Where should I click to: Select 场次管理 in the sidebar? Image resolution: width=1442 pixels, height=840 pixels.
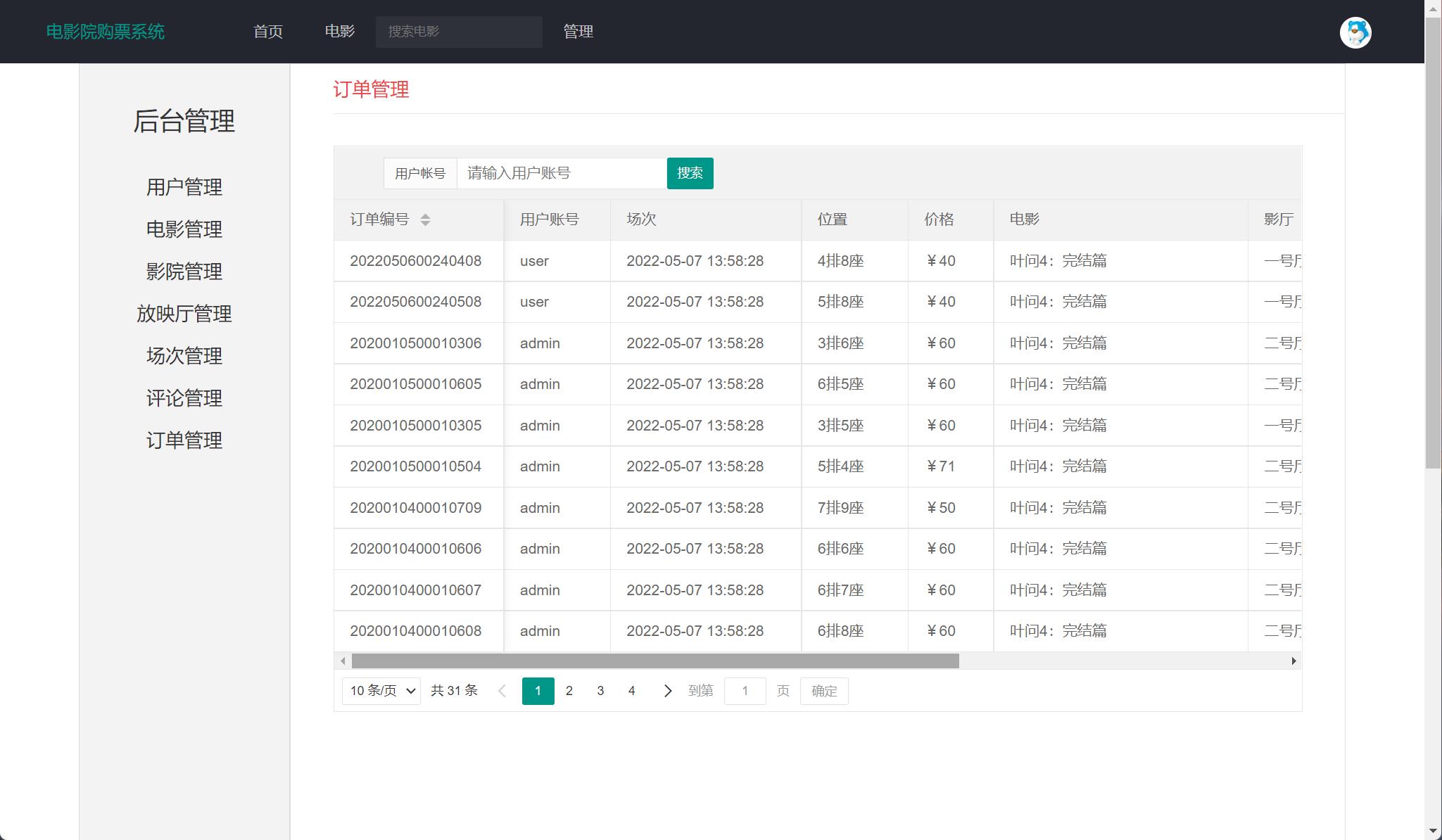coord(184,356)
